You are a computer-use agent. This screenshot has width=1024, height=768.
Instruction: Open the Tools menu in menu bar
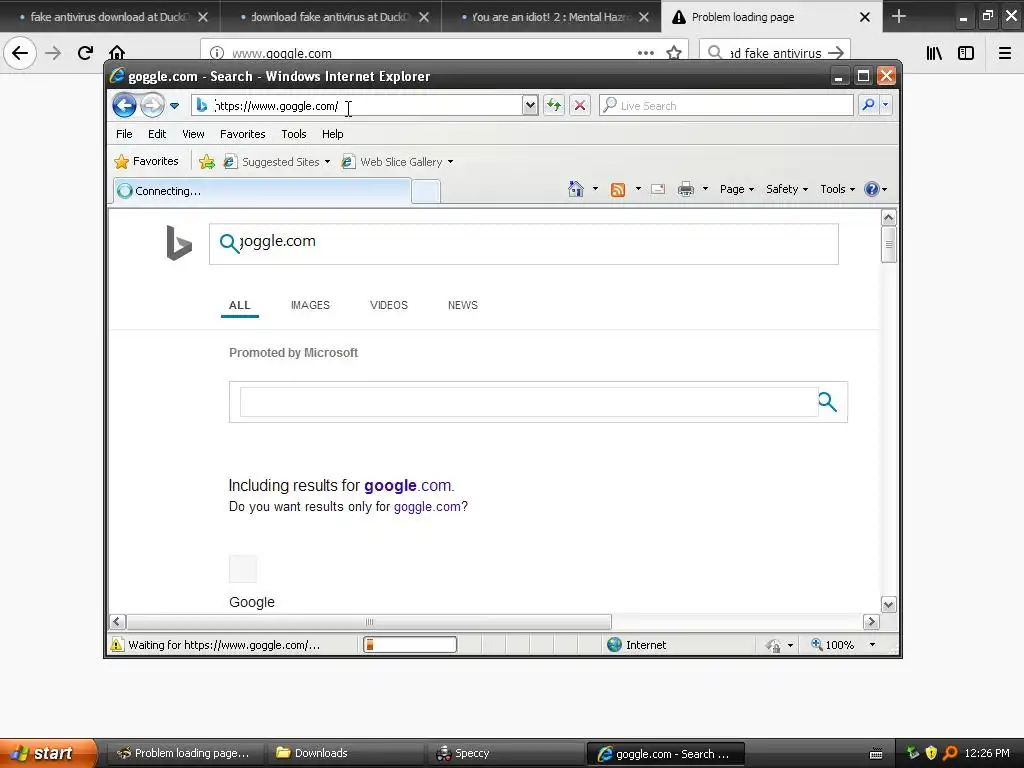tap(294, 134)
